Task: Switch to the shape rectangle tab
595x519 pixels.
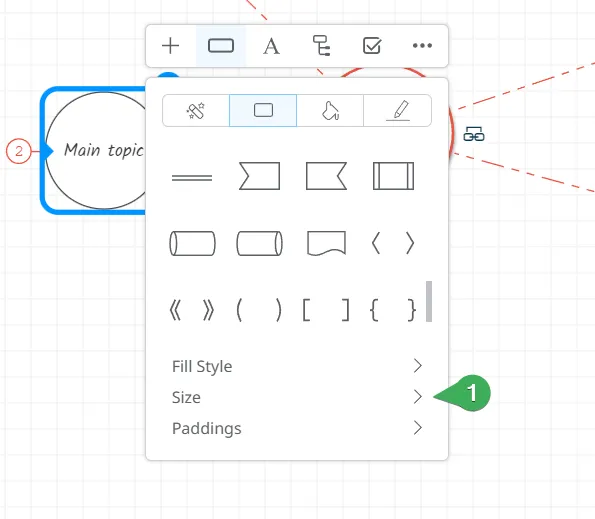Action: pos(263,110)
